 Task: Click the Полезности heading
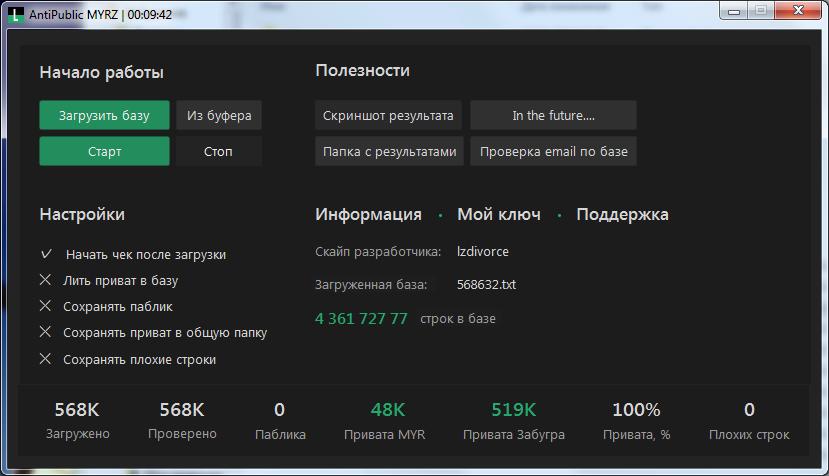(x=363, y=70)
